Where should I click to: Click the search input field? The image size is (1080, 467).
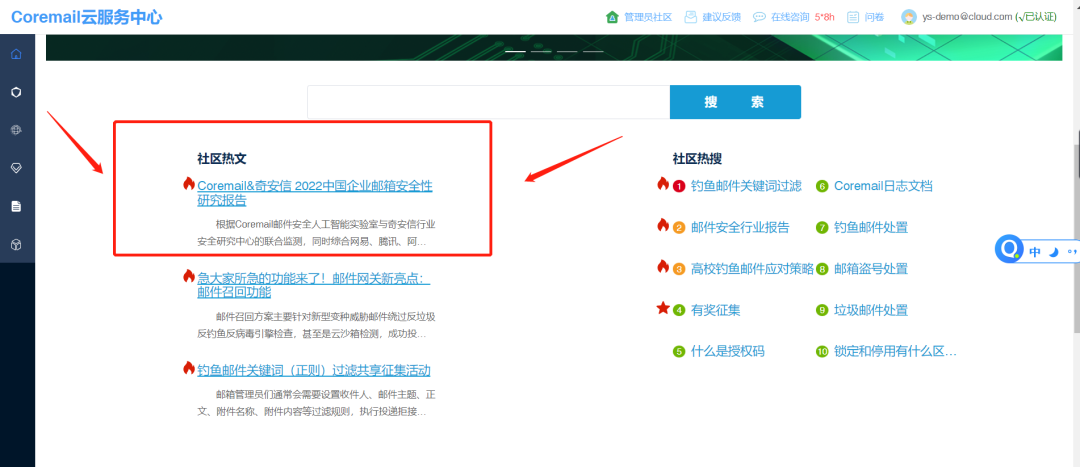488,102
